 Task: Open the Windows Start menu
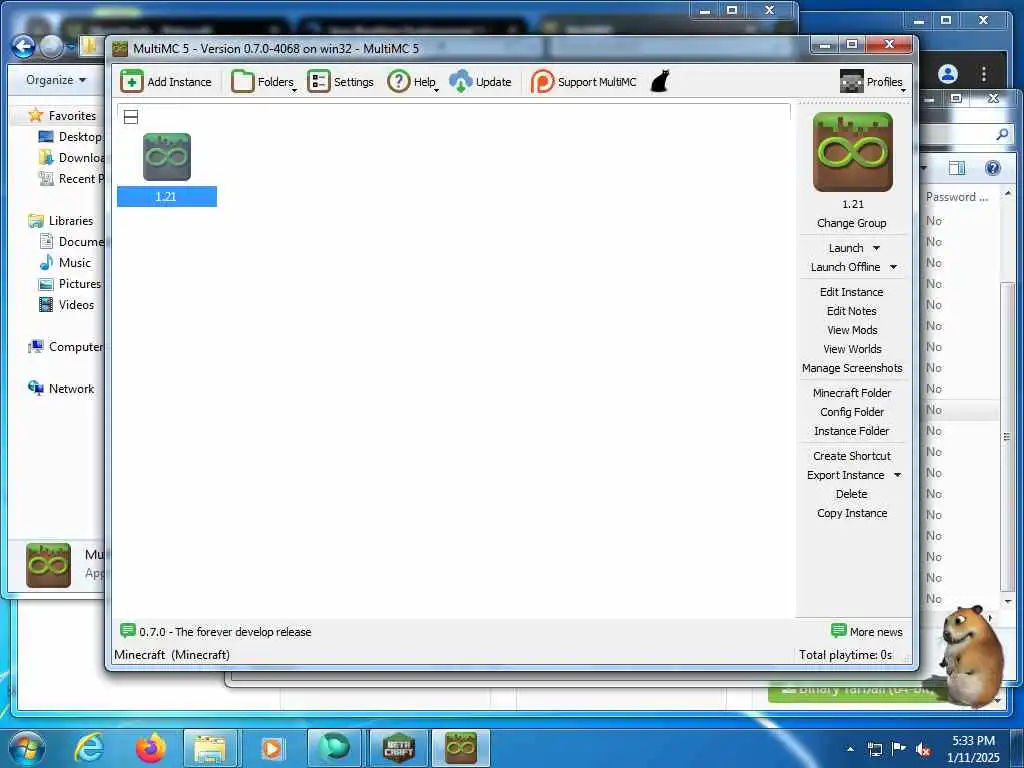pyautogui.click(x=27, y=748)
